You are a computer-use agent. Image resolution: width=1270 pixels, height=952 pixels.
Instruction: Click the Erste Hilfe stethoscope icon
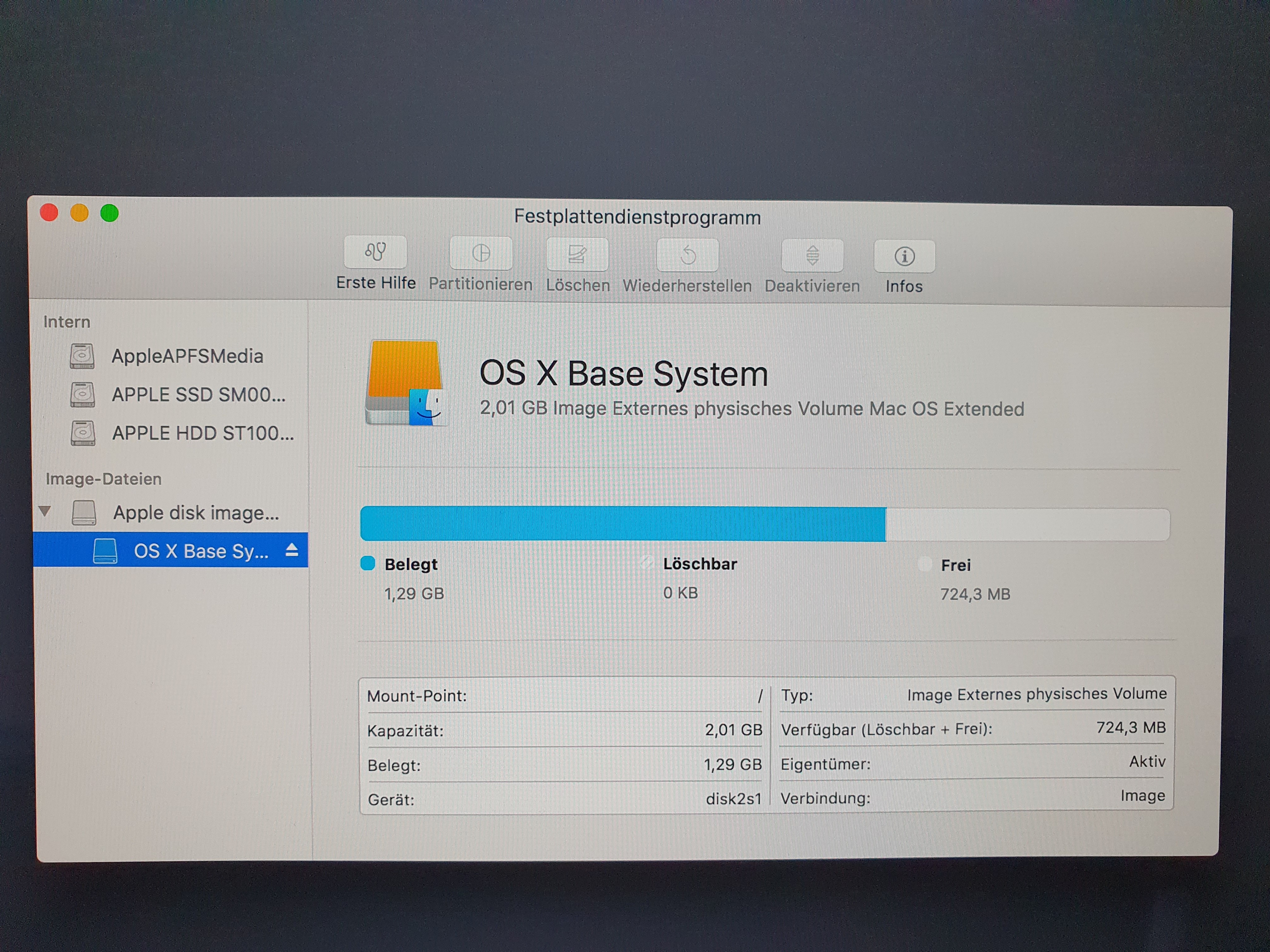(375, 252)
